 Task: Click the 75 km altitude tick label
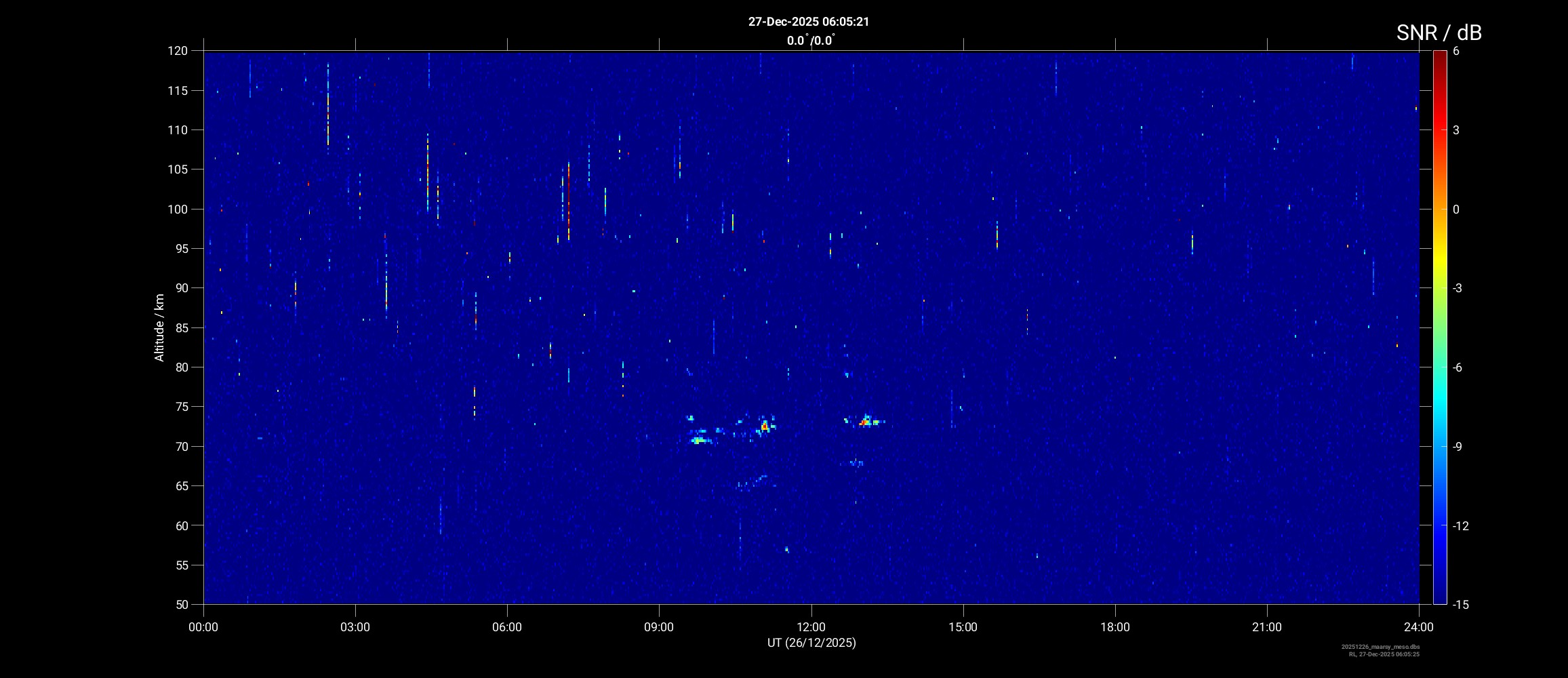click(180, 407)
